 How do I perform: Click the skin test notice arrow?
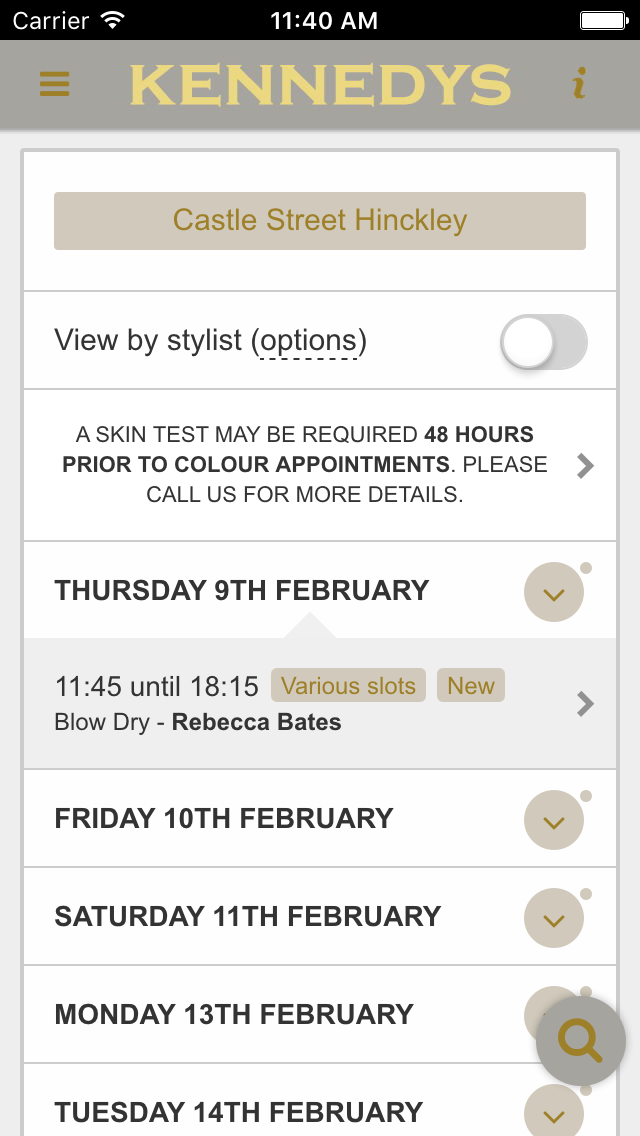pyautogui.click(x=585, y=465)
